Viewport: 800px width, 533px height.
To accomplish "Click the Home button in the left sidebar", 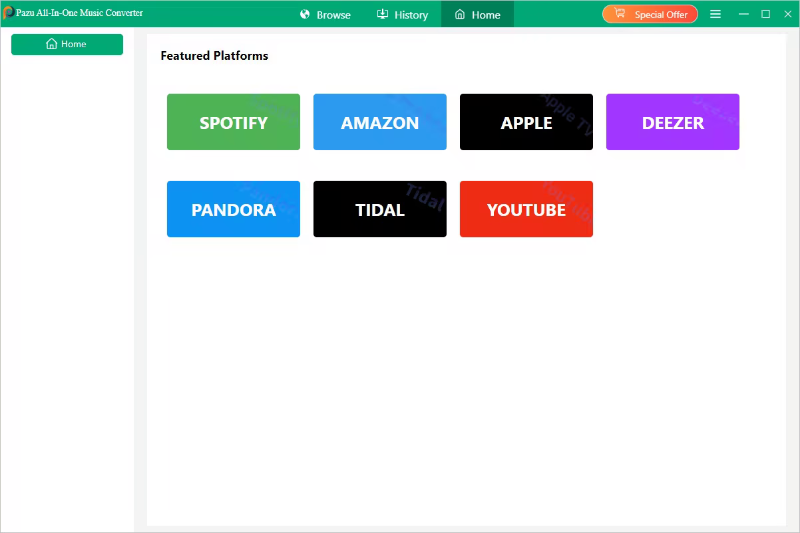I will click(67, 44).
